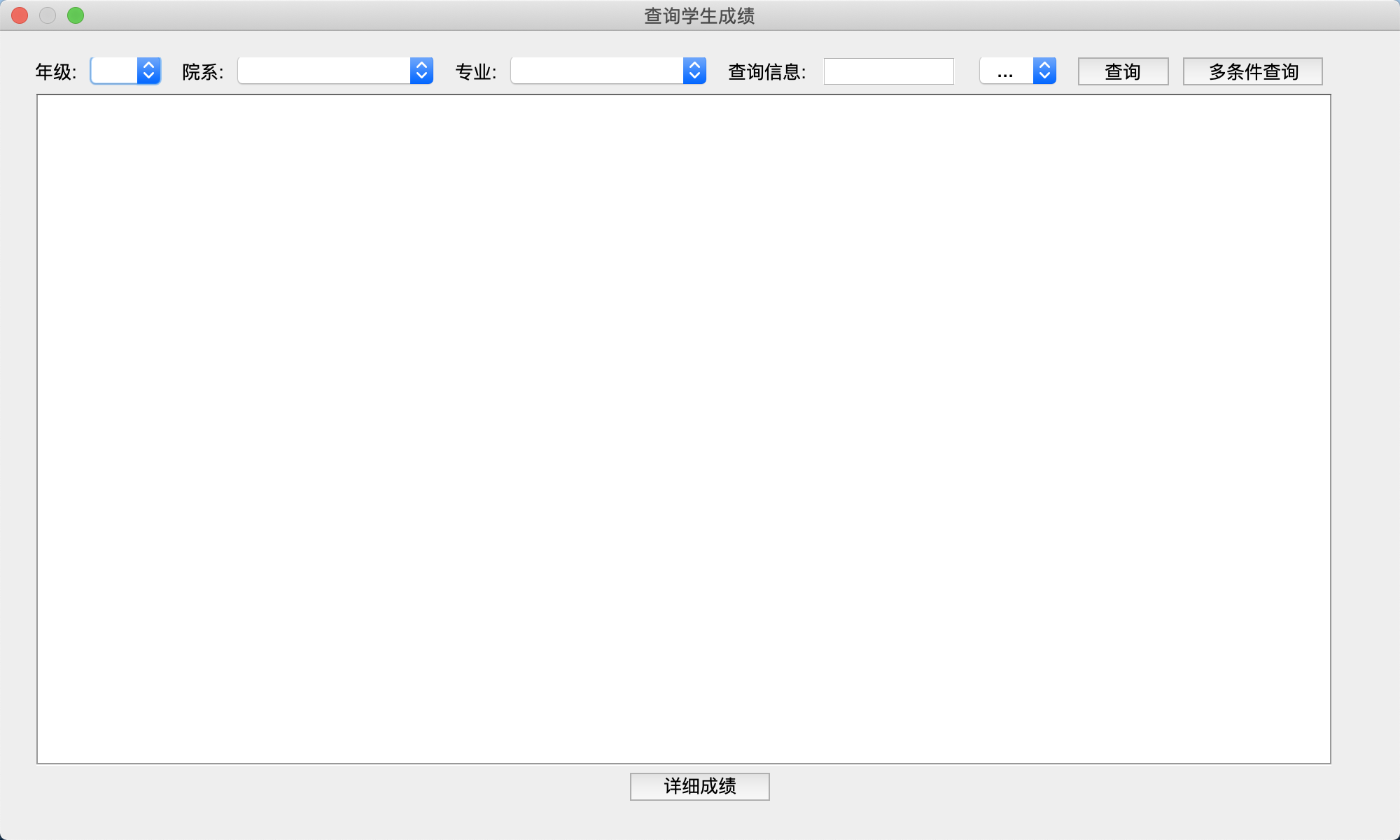
Task: Click the stepper arrows on the 专业 combo box
Action: (x=694, y=71)
